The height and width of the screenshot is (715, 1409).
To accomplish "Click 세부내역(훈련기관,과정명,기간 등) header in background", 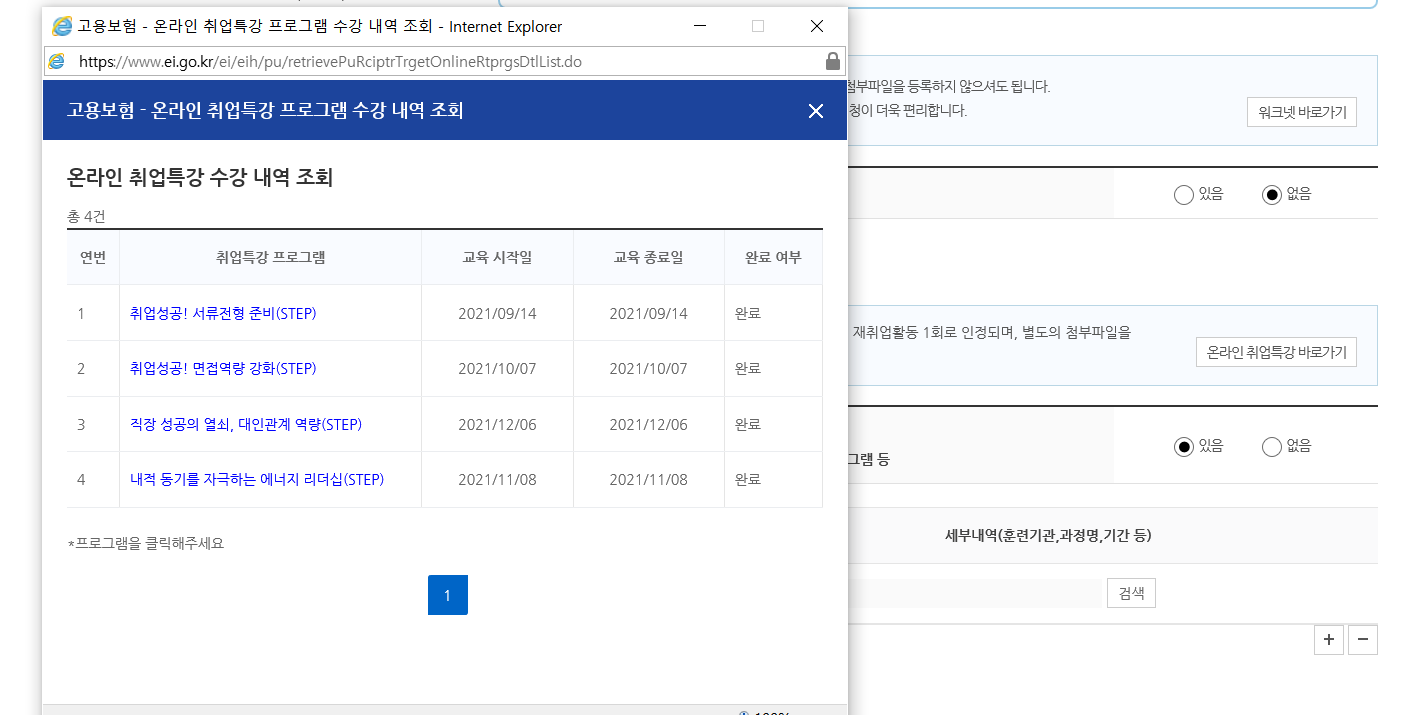I will [1048, 535].
